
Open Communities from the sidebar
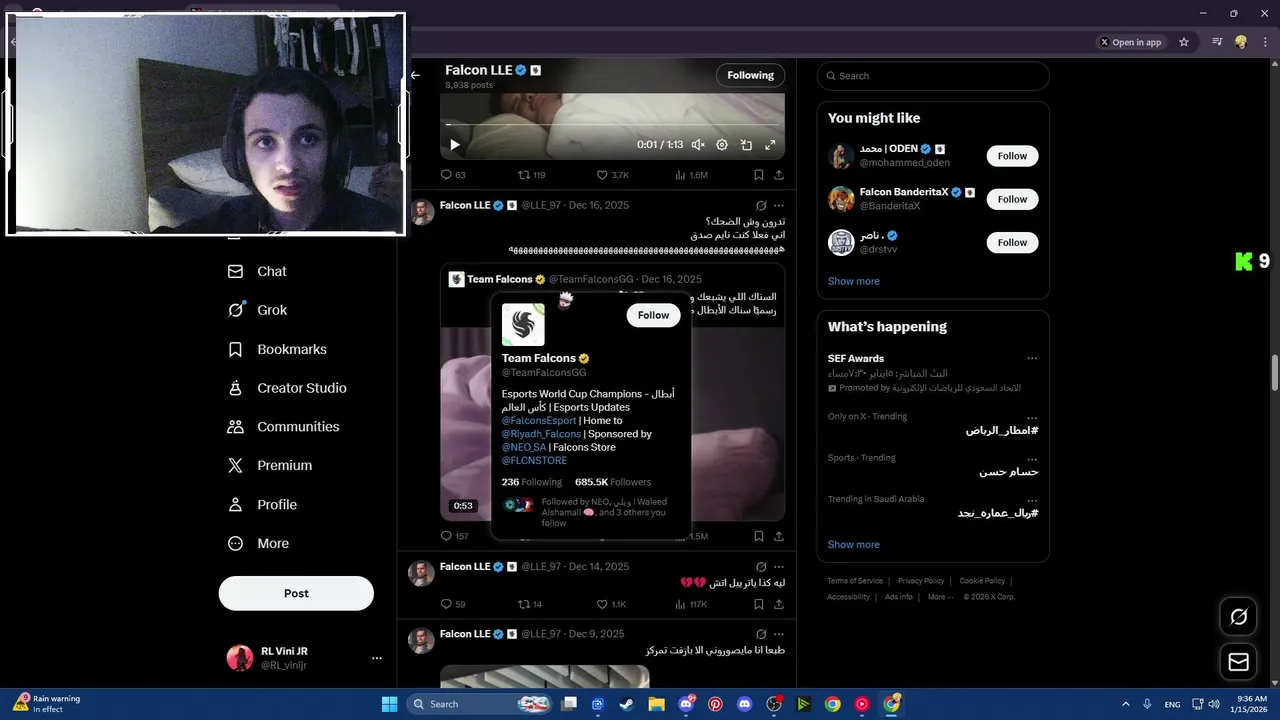(x=284, y=427)
